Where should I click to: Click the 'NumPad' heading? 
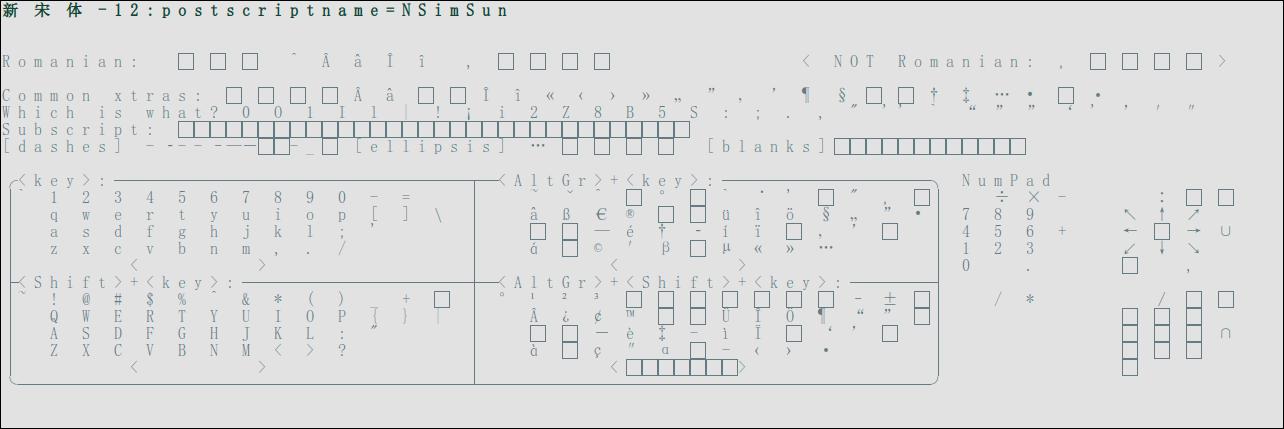pyautogui.click(x=1006, y=181)
